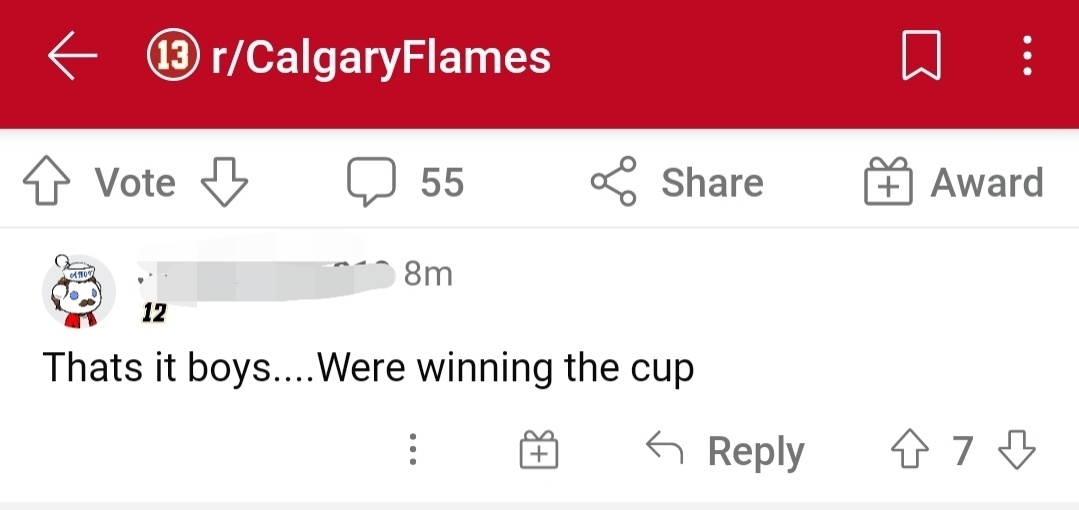Tap the back arrow in the header
The width and height of the screenshot is (1079, 510).
72,58
